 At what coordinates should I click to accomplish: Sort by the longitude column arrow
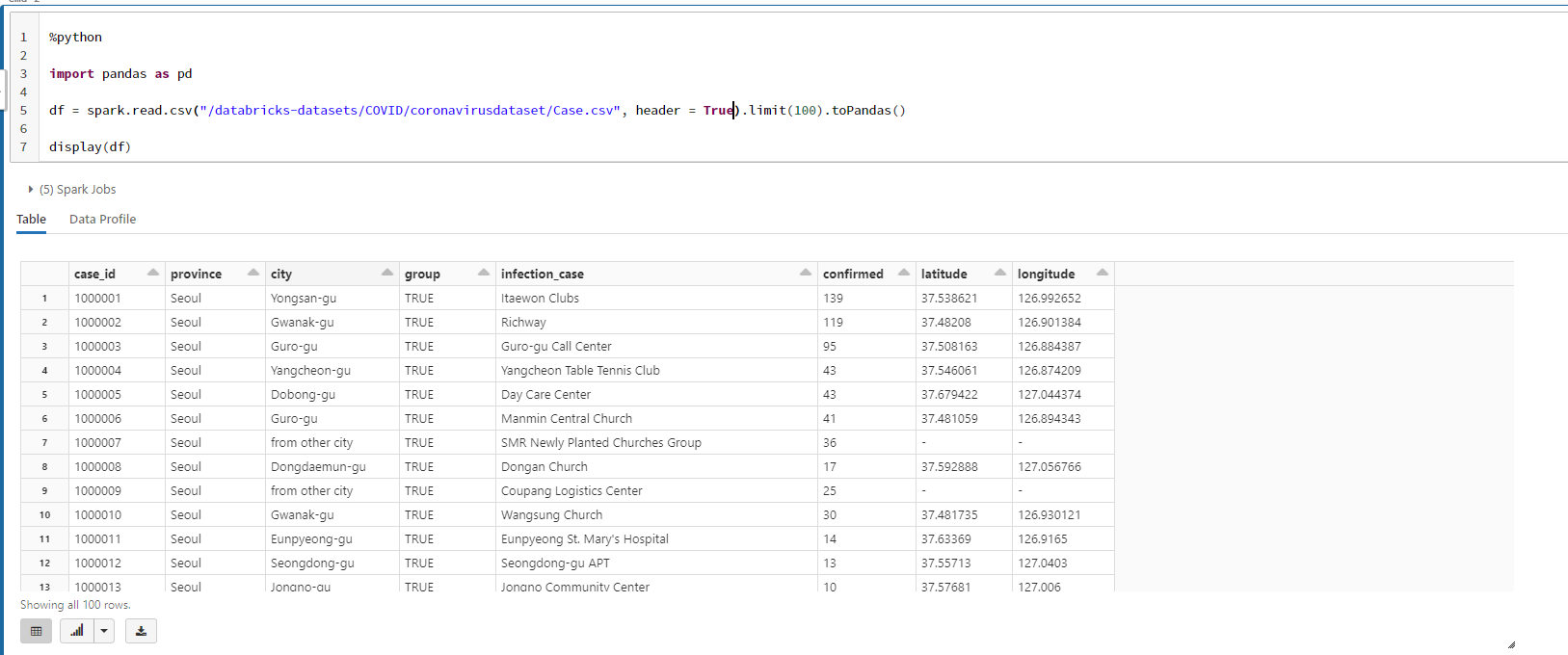(x=1102, y=273)
